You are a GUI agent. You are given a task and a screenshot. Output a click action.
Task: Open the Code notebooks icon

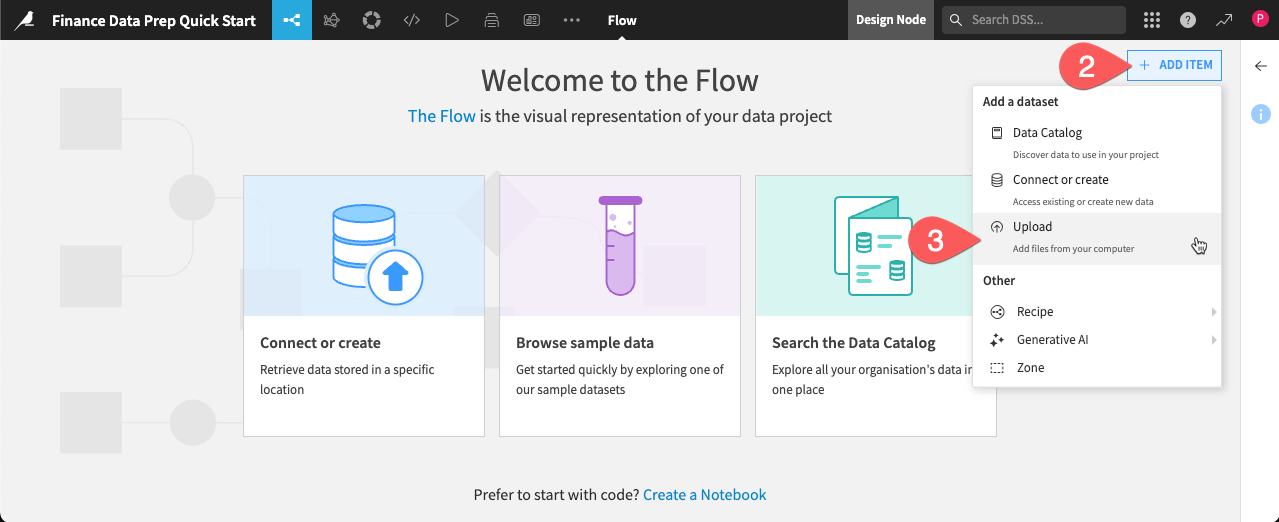coord(412,20)
